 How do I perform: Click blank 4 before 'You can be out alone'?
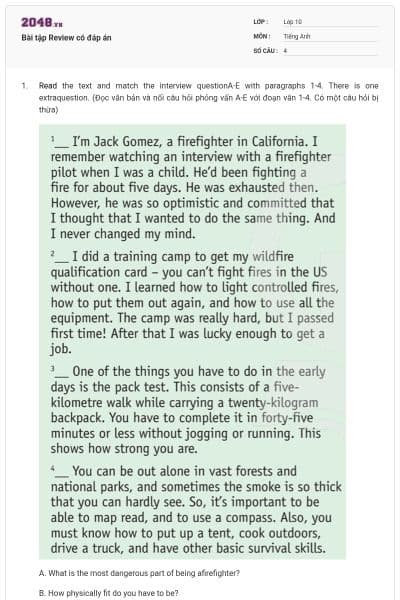(x=61, y=473)
